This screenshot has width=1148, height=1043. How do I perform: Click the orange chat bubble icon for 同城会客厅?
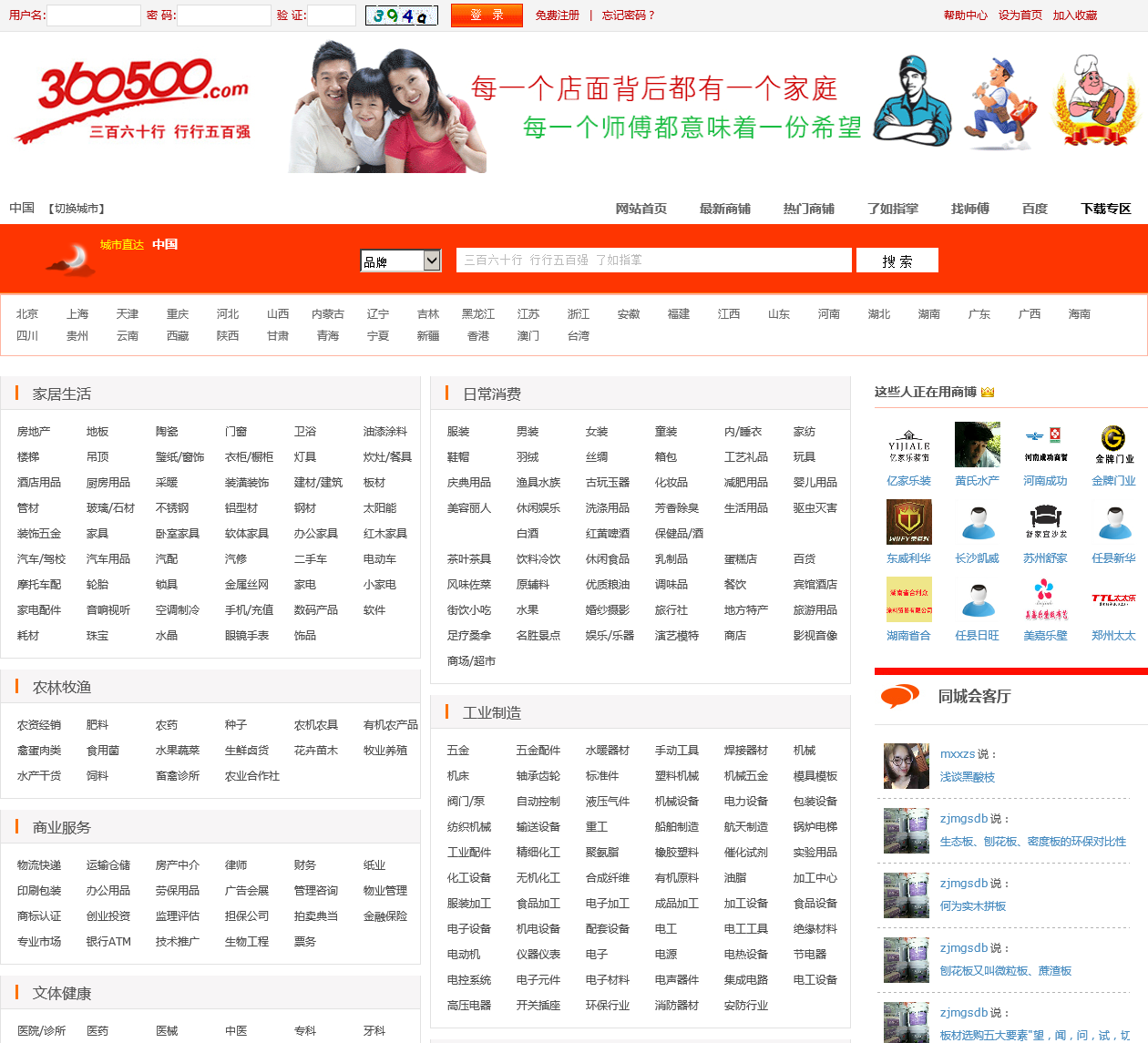[900, 697]
